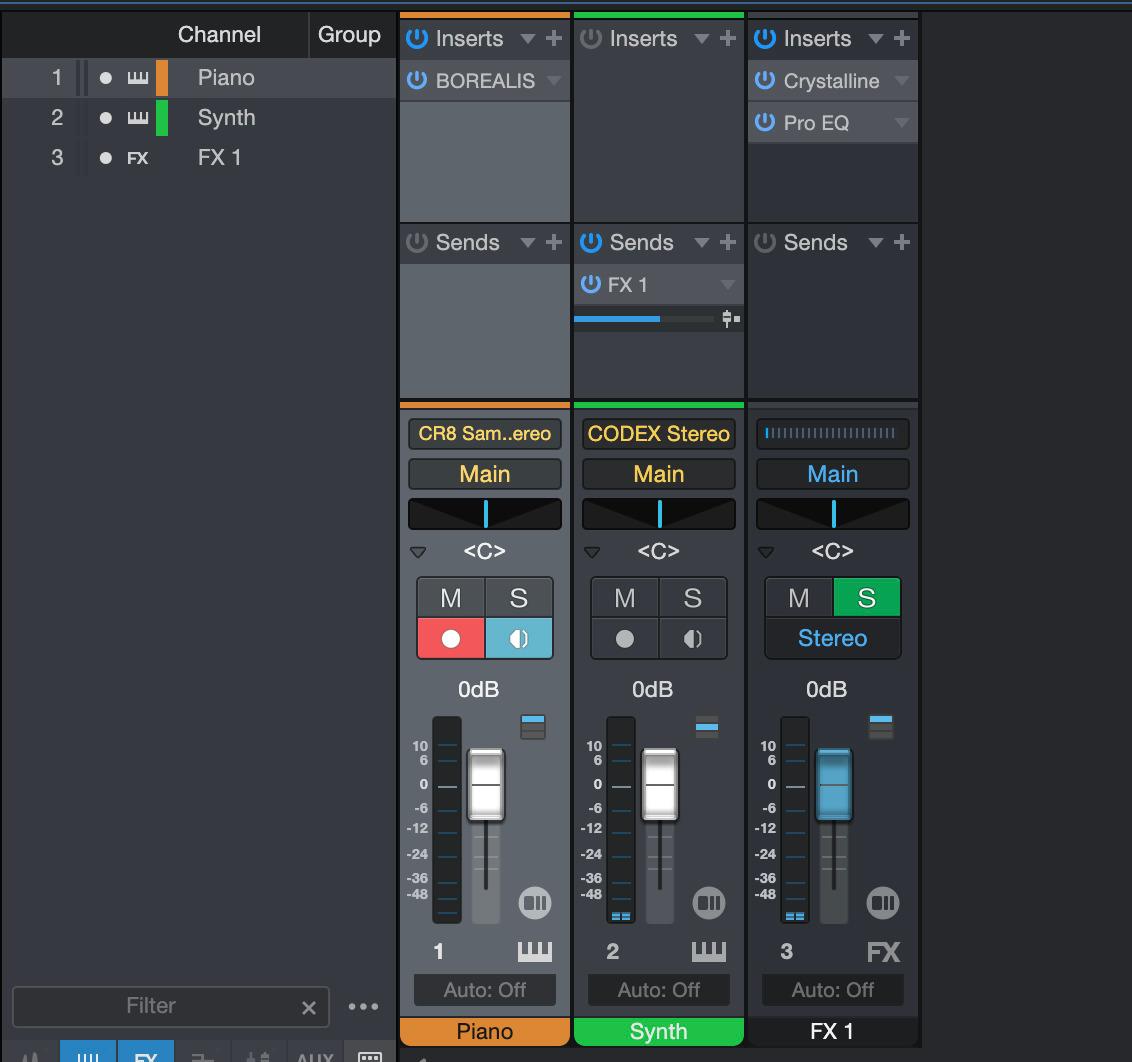Viewport: 1132px width, 1062px height.
Task: Open Piano Inserts menu arrow
Action: [x=528, y=38]
